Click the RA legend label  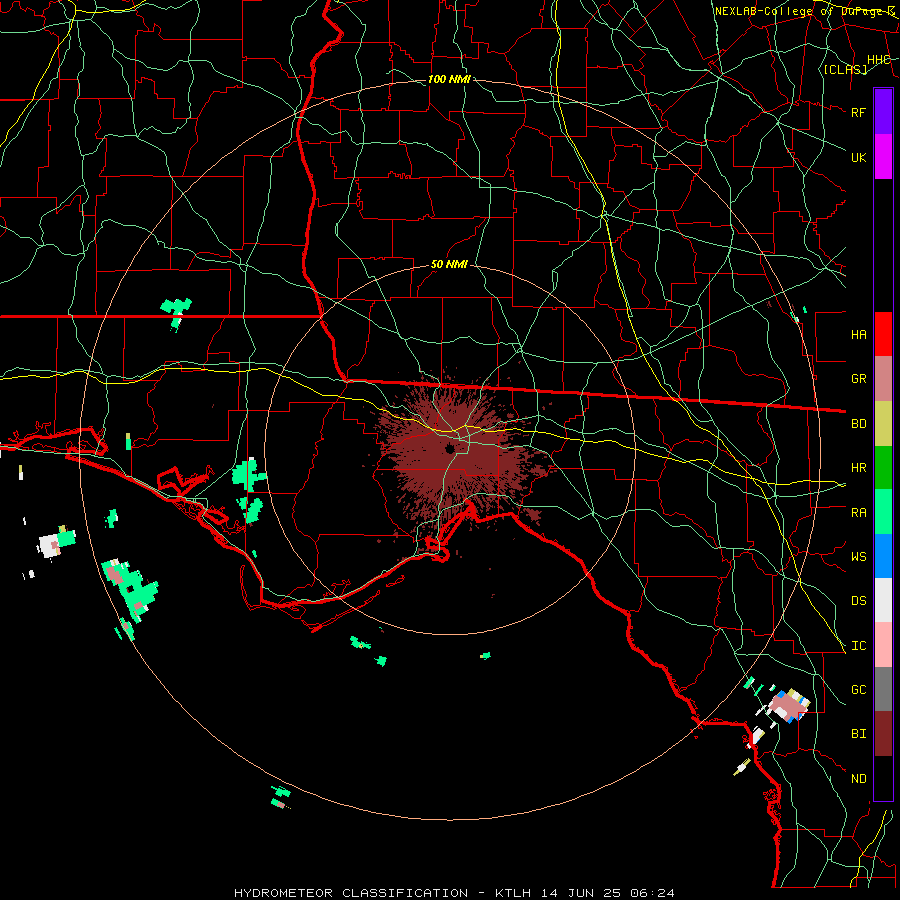click(x=859, y=512)
